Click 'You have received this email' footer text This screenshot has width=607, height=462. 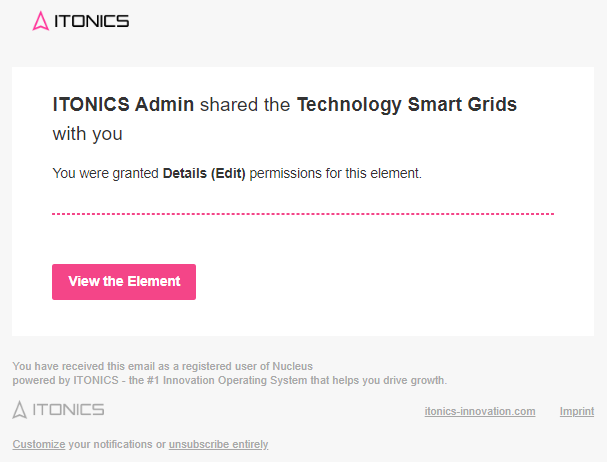tap(85, 366)
